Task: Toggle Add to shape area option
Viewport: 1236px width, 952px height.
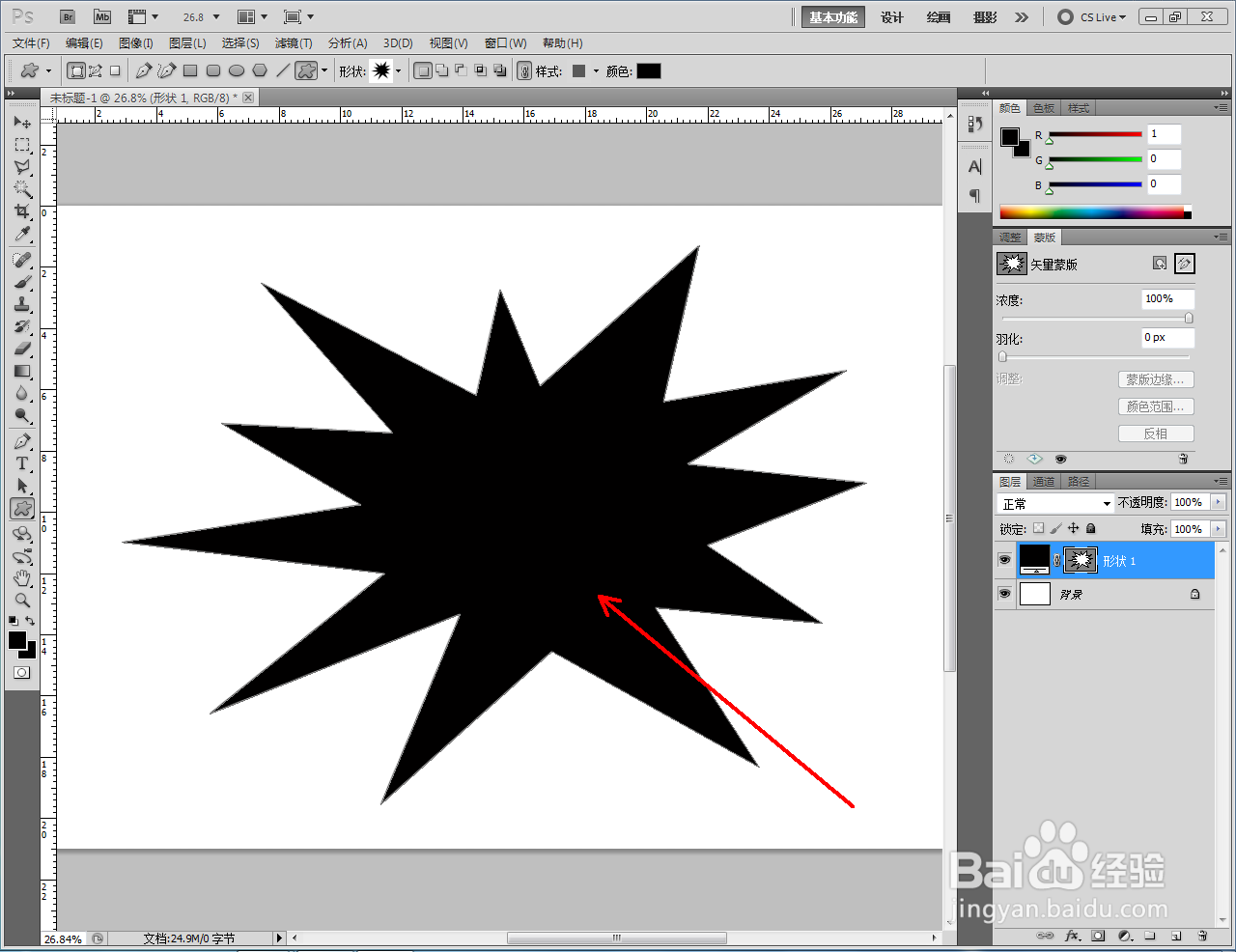Action: [441, 70]
